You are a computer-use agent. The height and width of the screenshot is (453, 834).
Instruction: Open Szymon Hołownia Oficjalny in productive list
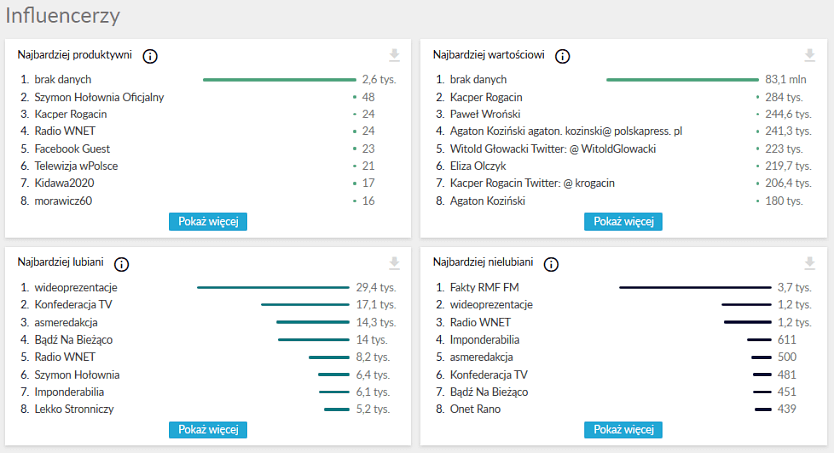point(99,97)
